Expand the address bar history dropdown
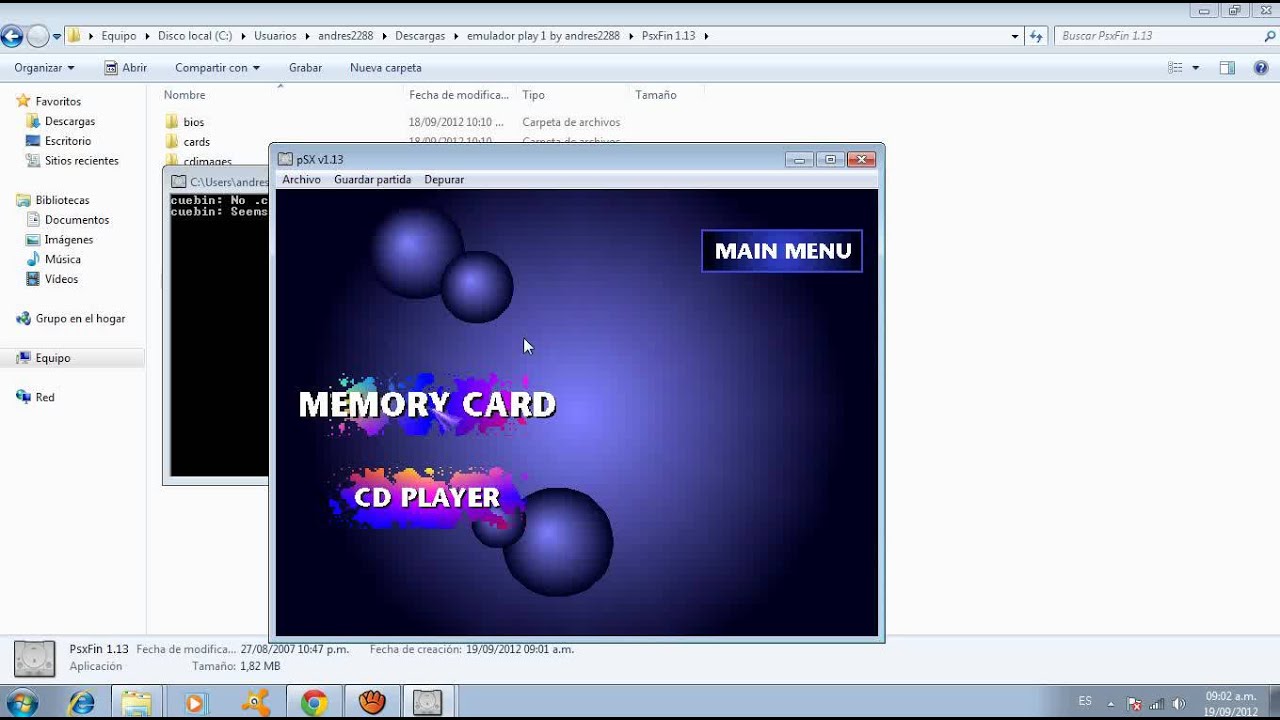The width and height of the screenshot is (1280, 720). [x=1015, y=36]
